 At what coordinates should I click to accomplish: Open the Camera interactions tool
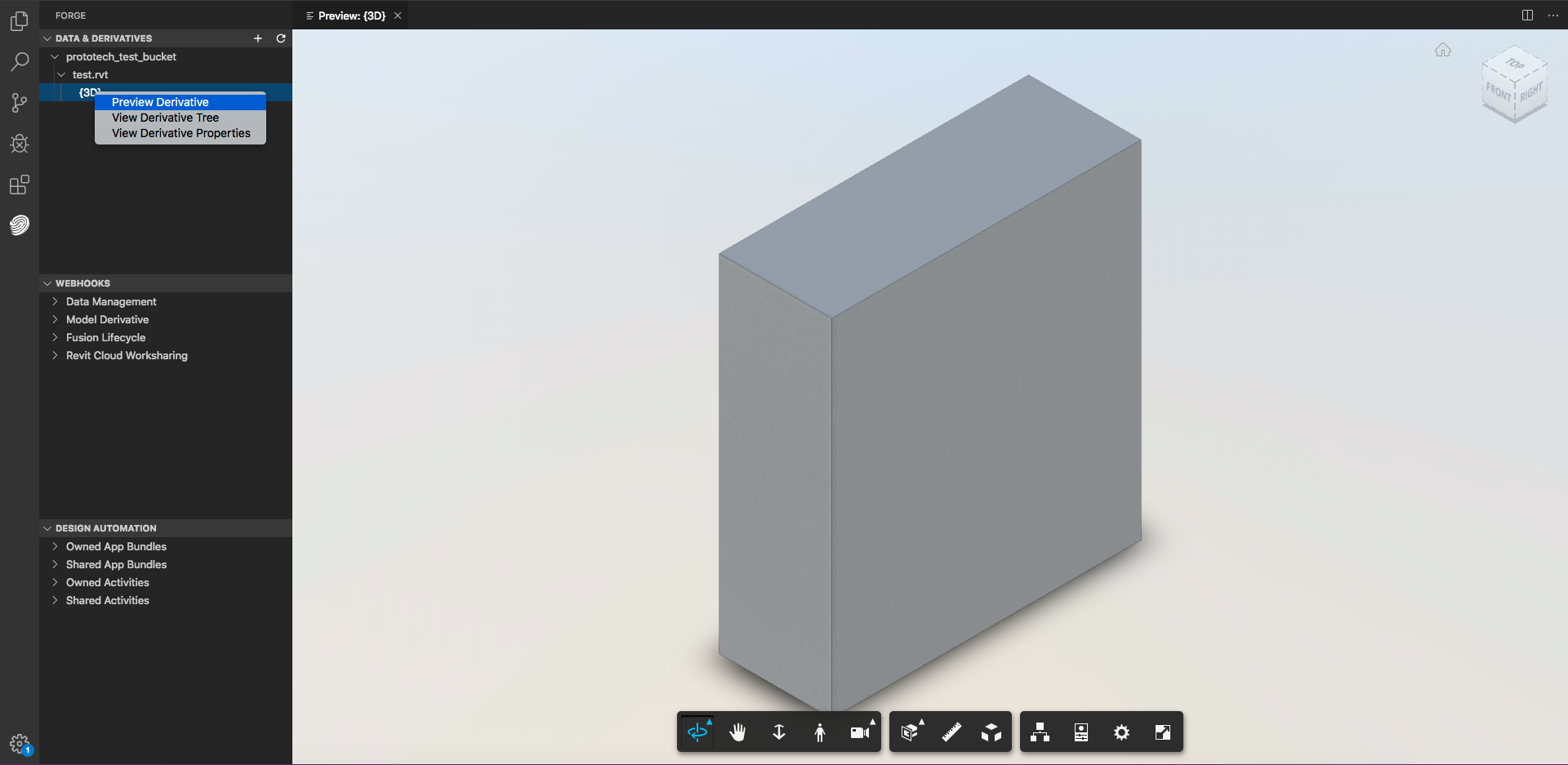click(x=861, y=732)
